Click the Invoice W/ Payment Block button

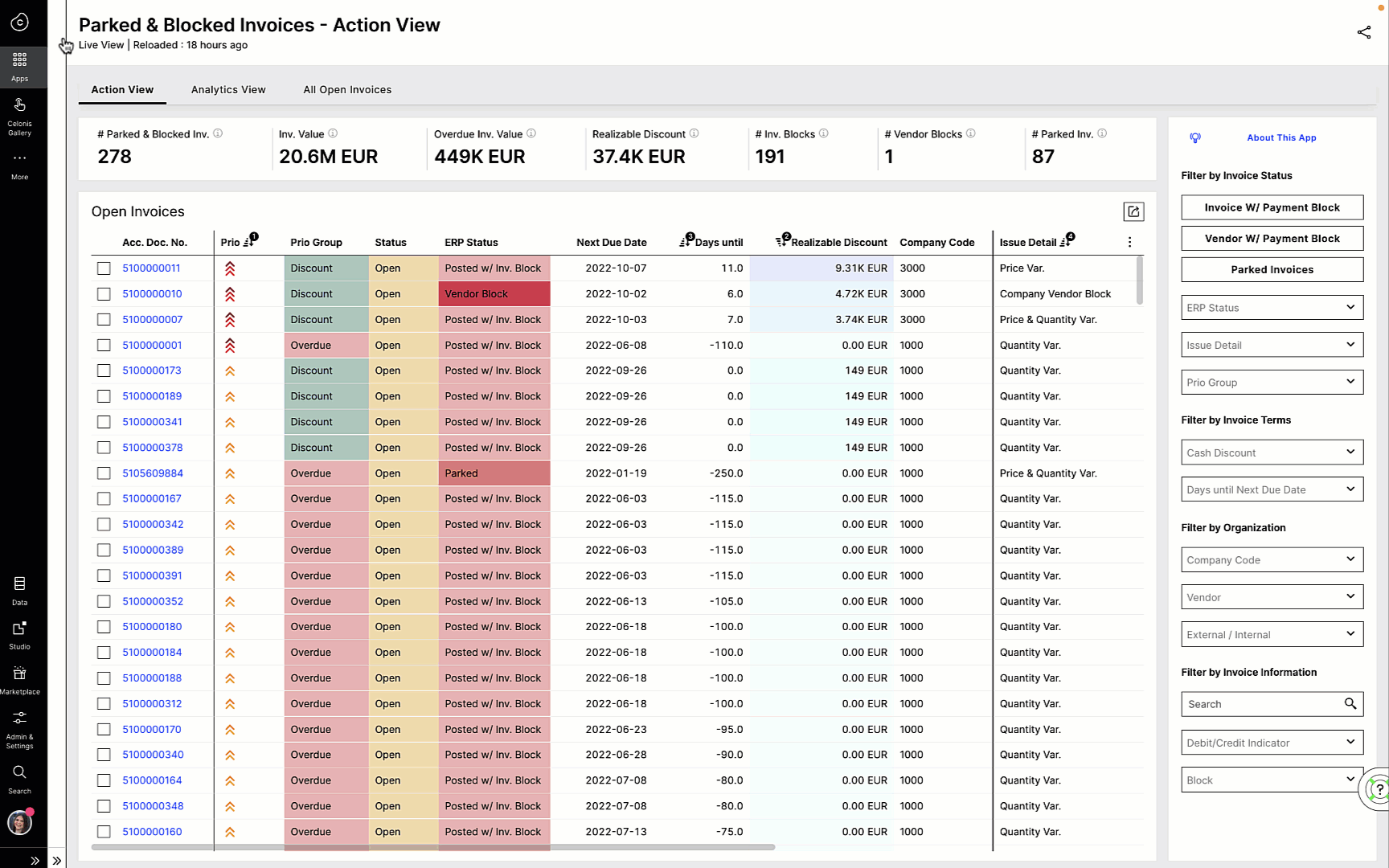[1272, 207]
